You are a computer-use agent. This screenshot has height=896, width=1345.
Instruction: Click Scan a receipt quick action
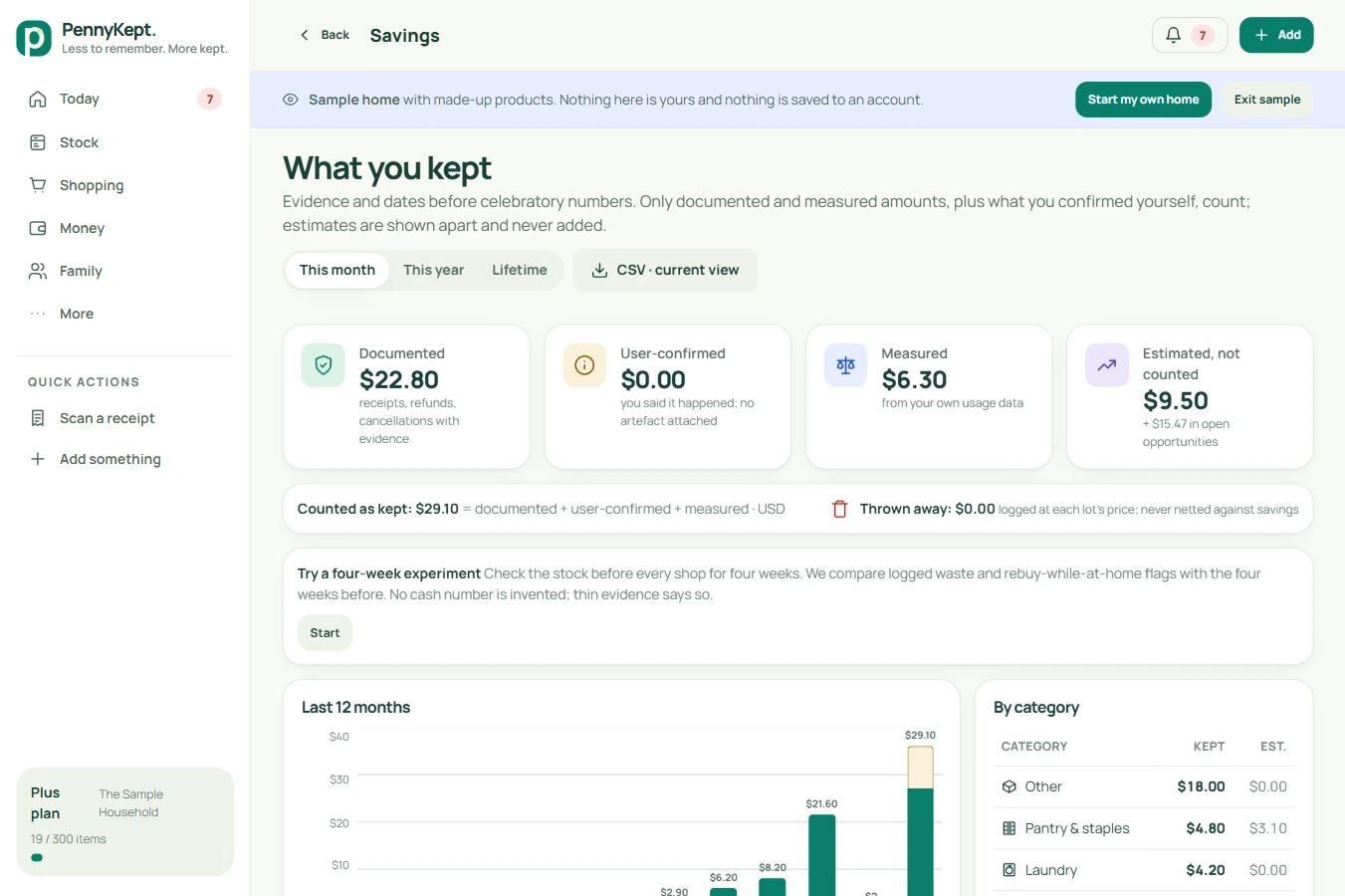tap(124, 418)
